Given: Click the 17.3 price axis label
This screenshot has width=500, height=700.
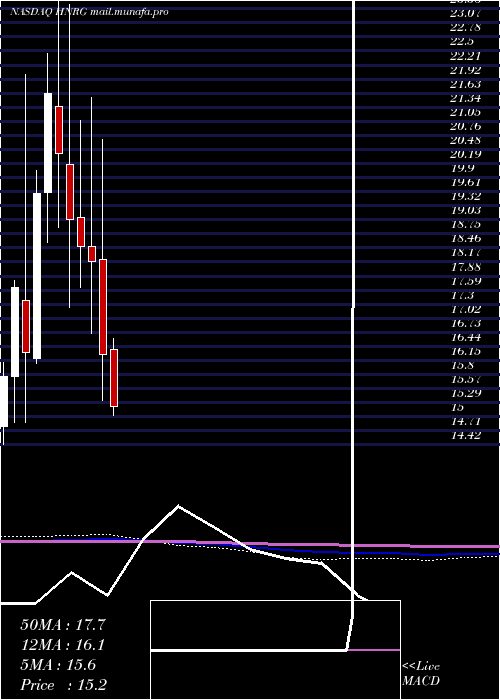Looking at the screenshot, I should pyautogui.click(x=463, y=295).
